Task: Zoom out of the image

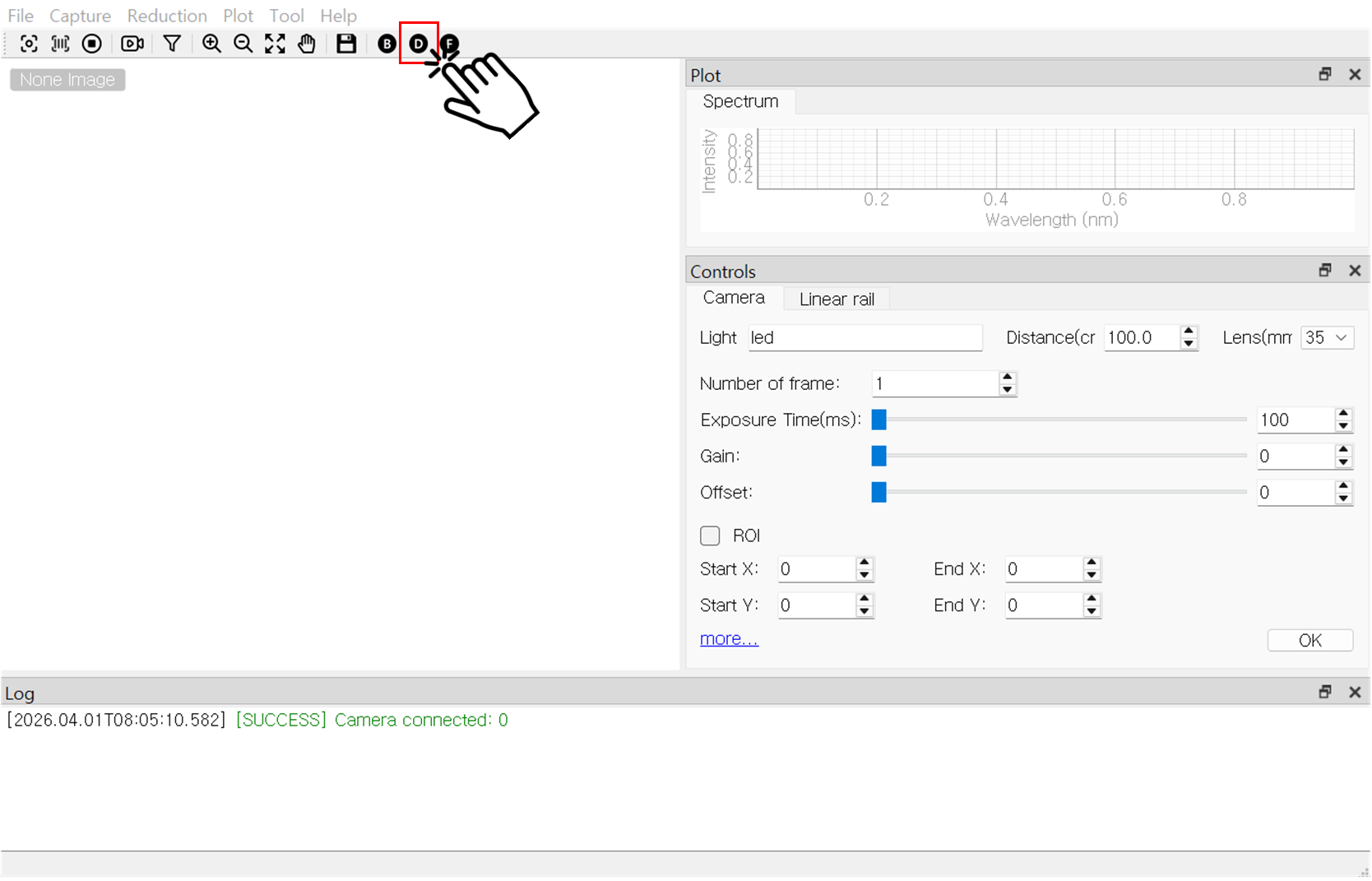Action: tap(243, 44)
